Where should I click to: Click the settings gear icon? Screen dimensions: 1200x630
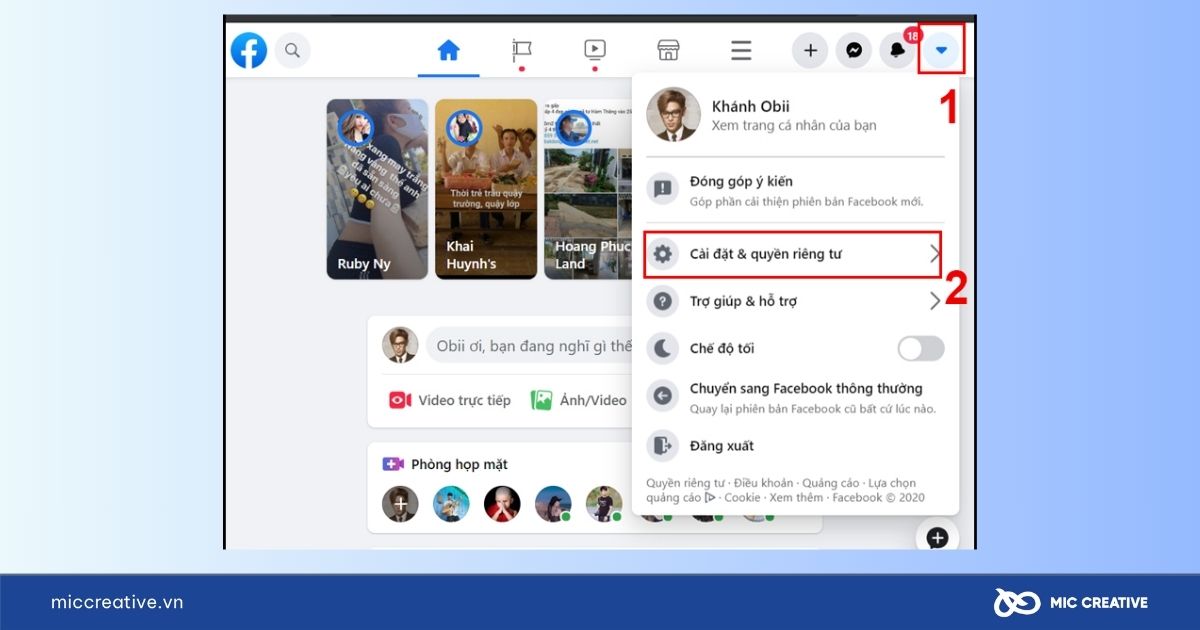pyautogui.click(x=662, y=254)
